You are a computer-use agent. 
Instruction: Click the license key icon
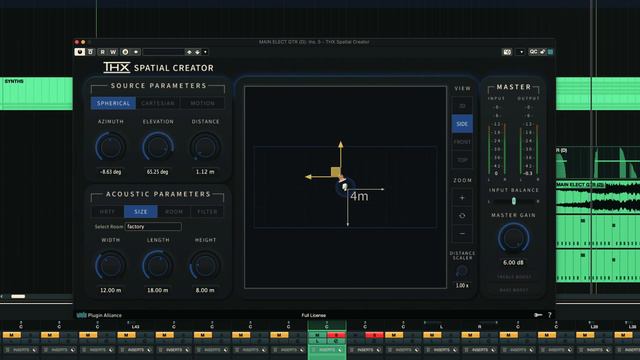pyautogui.click(x=538, y=315)
